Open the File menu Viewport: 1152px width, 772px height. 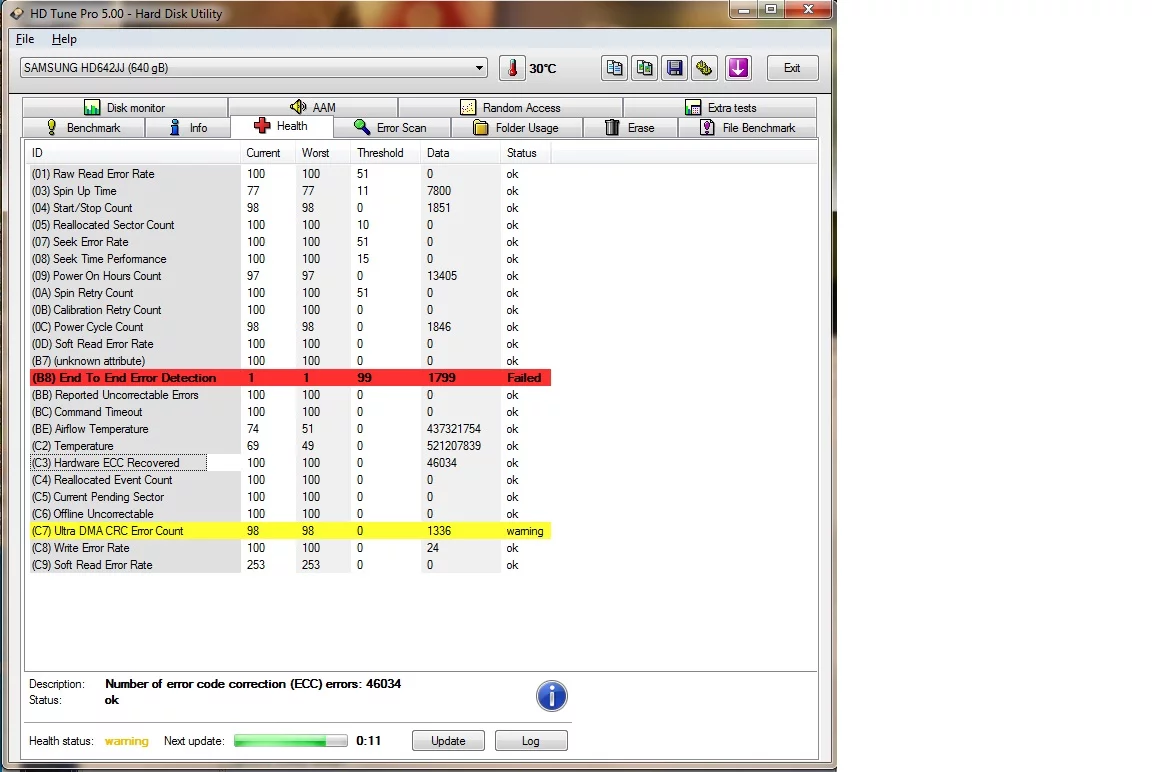point(25,39)
